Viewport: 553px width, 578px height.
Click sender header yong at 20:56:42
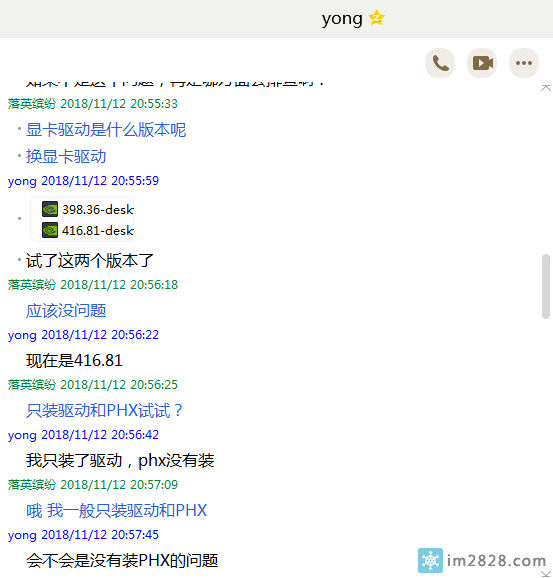pyautogui.click(x=83, y=435)
